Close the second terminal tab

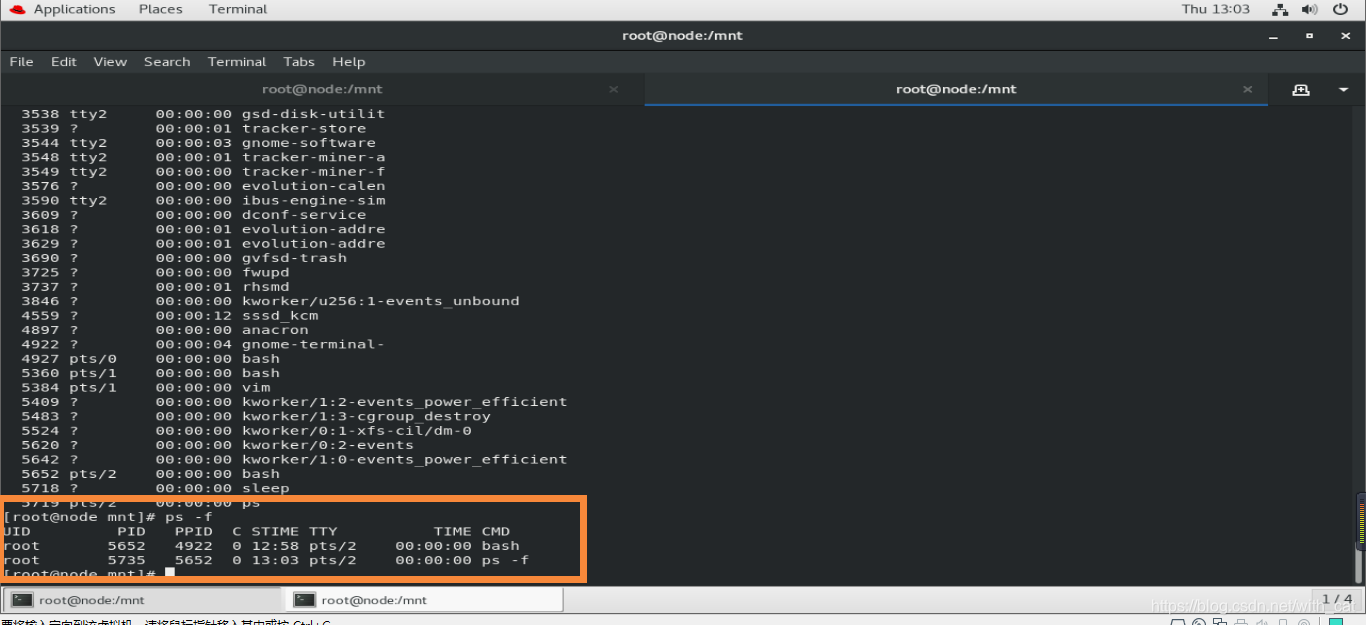(x=1247, y=89)
